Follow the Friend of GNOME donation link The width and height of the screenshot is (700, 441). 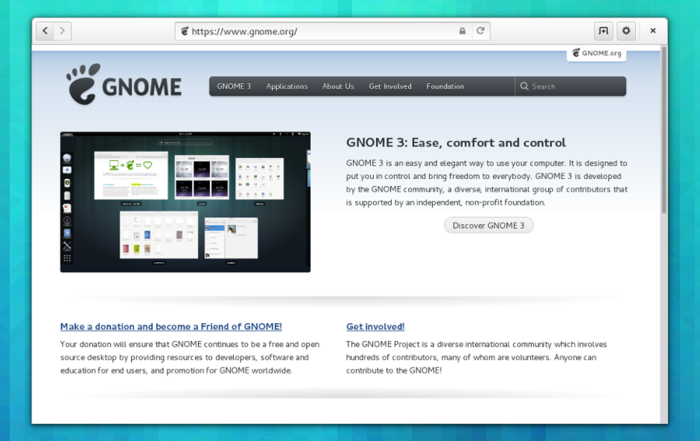tap(171, 327)
